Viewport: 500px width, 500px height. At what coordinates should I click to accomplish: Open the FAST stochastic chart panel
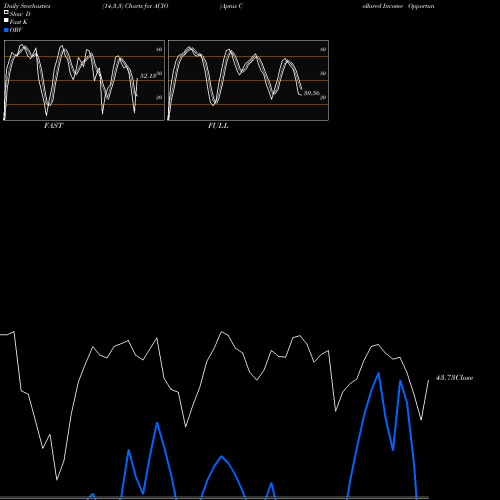pyautogui.click(x=84, y=80)
